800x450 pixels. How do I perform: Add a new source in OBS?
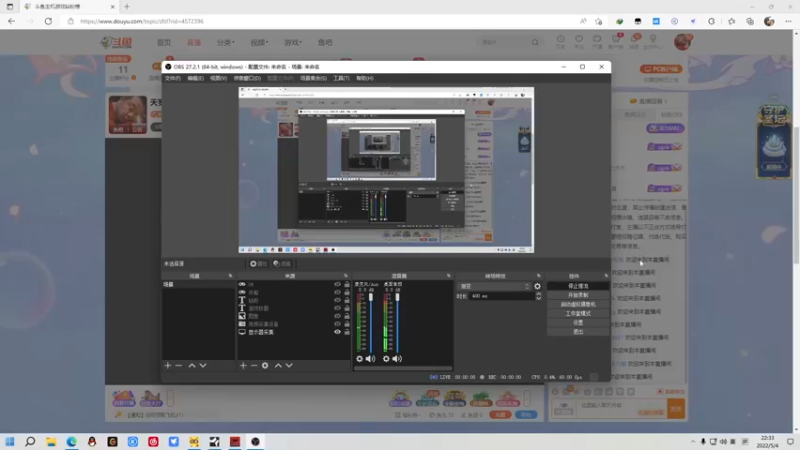243,365
